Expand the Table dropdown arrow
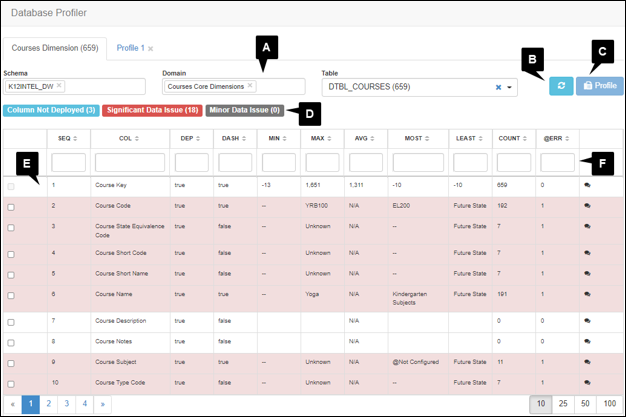Viewport: 626px width, 417px height. (510, 87)
